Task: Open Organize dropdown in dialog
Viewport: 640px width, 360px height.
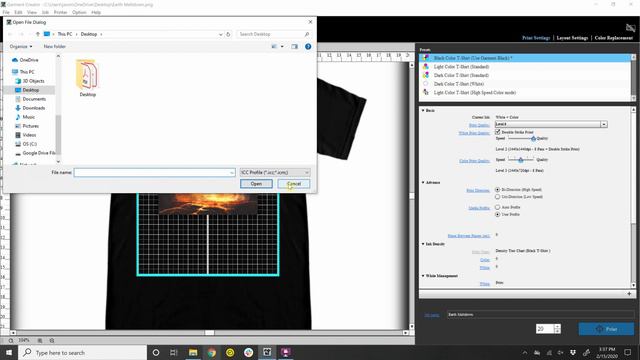Action: click(21, 47)
